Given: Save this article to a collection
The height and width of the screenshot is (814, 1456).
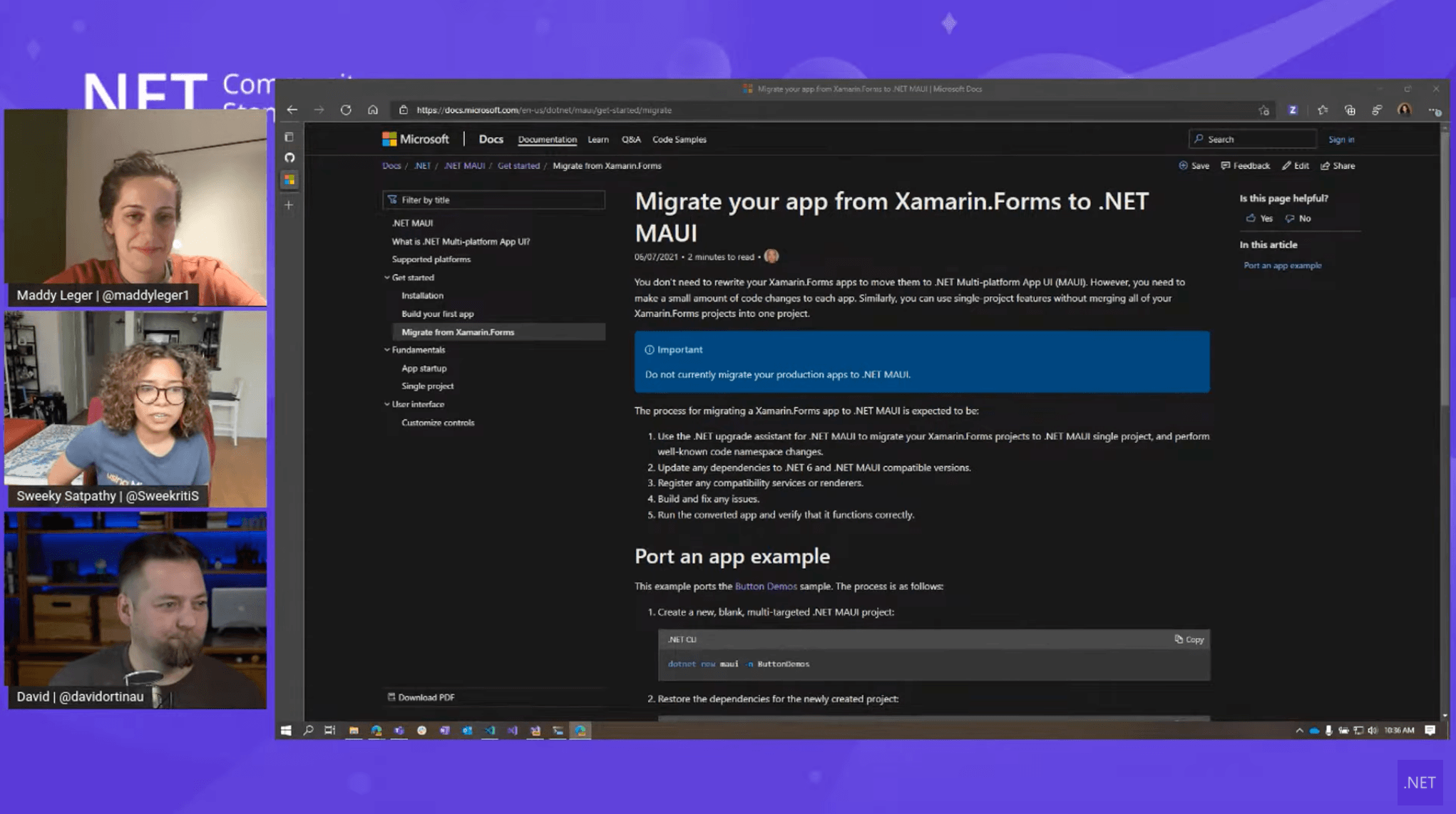Looking at the screenshot, I should pyautogui.click(x=1194, y=166).
